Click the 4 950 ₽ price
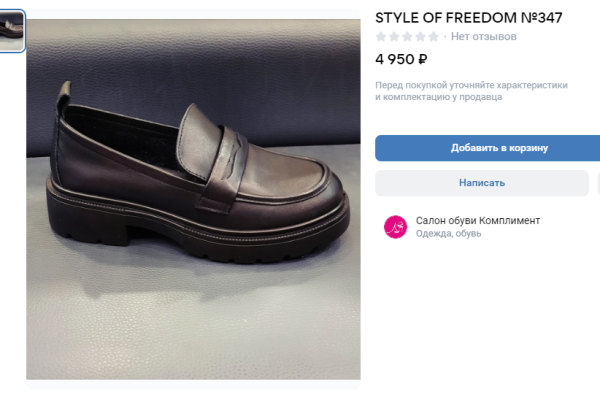The height and width of the screenshot is (400, 600). pyautogui.click(x=401, y=59)
